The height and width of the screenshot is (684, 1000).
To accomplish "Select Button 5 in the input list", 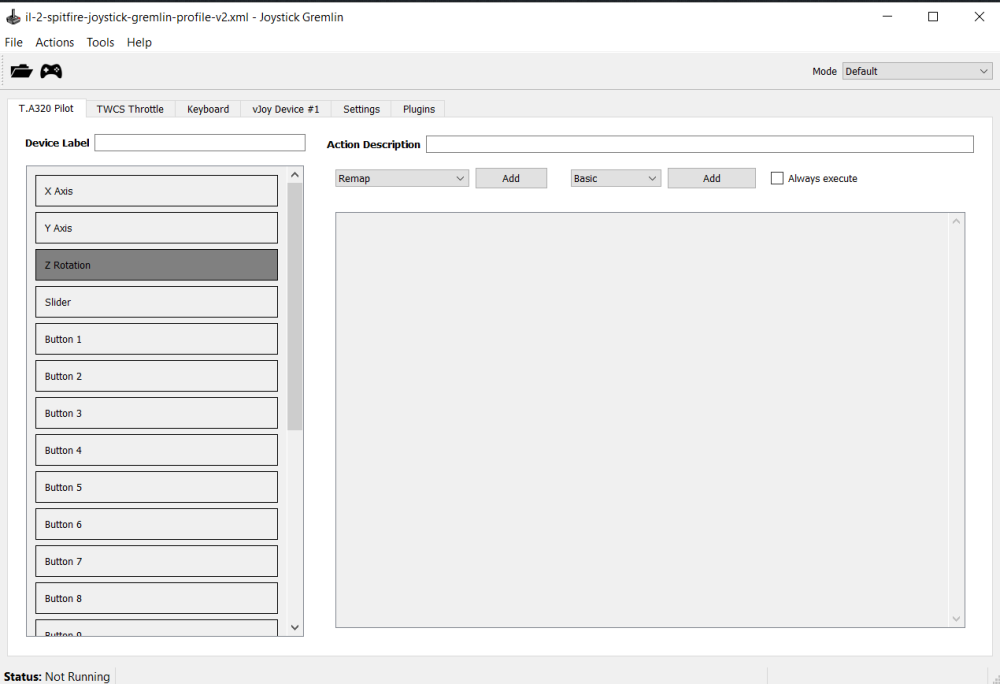I will click(x=156, y=487).
